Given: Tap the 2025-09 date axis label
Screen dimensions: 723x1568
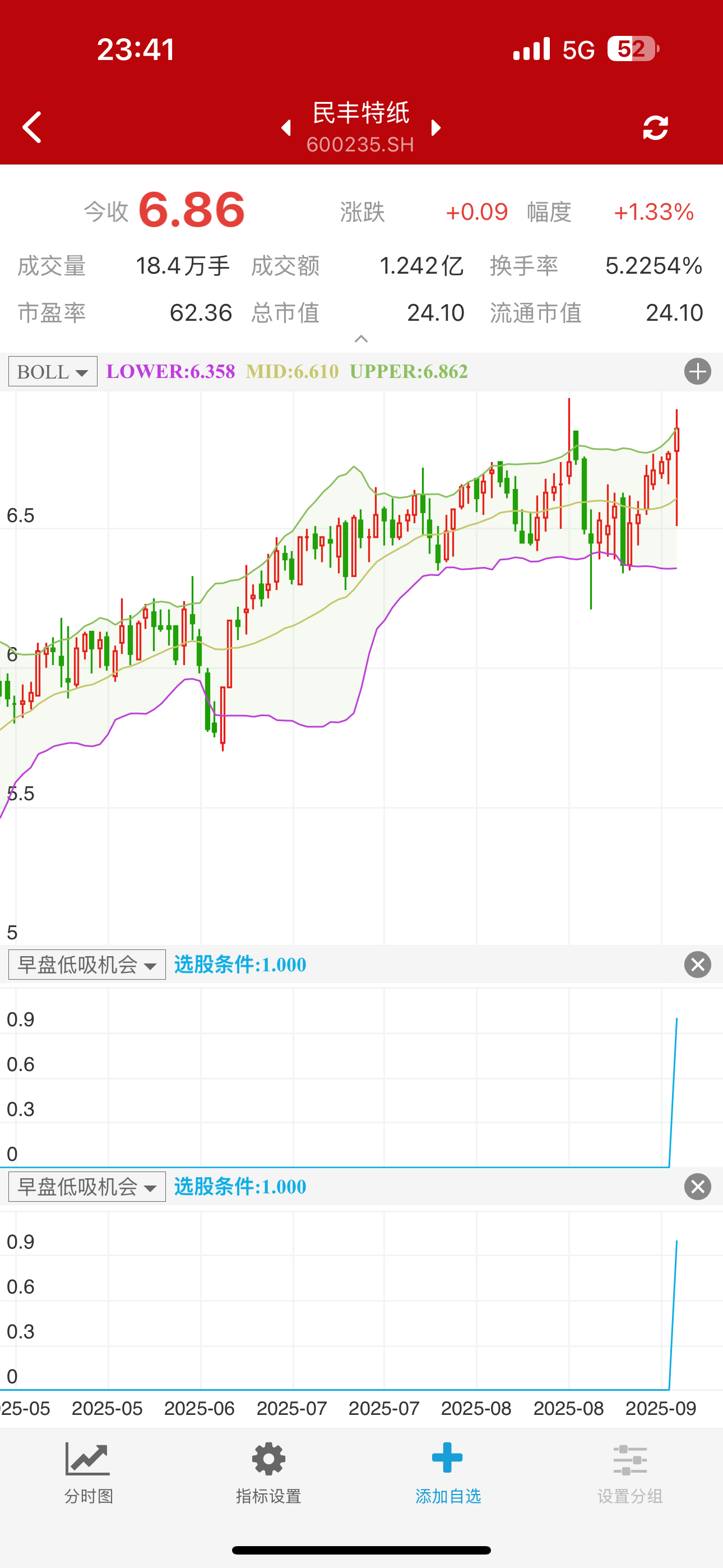Looking at the screenshot, I should tap(661, 1408).
